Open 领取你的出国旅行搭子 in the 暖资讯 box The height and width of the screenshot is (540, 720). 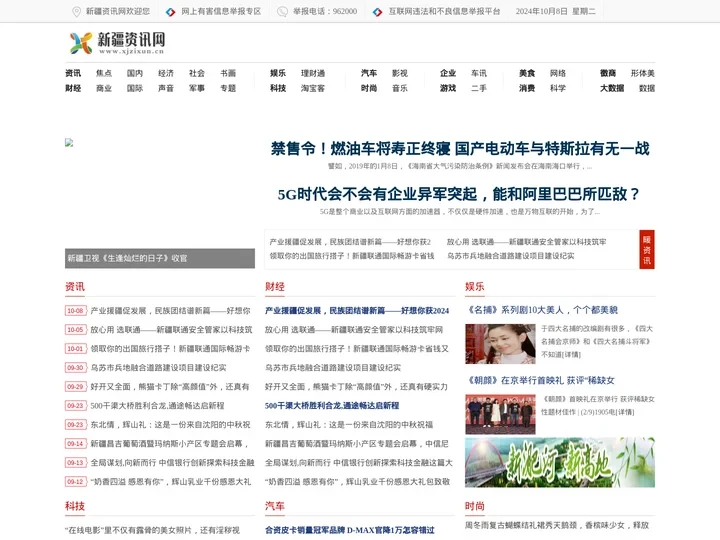pyautogui.click(x=352, y=256)
